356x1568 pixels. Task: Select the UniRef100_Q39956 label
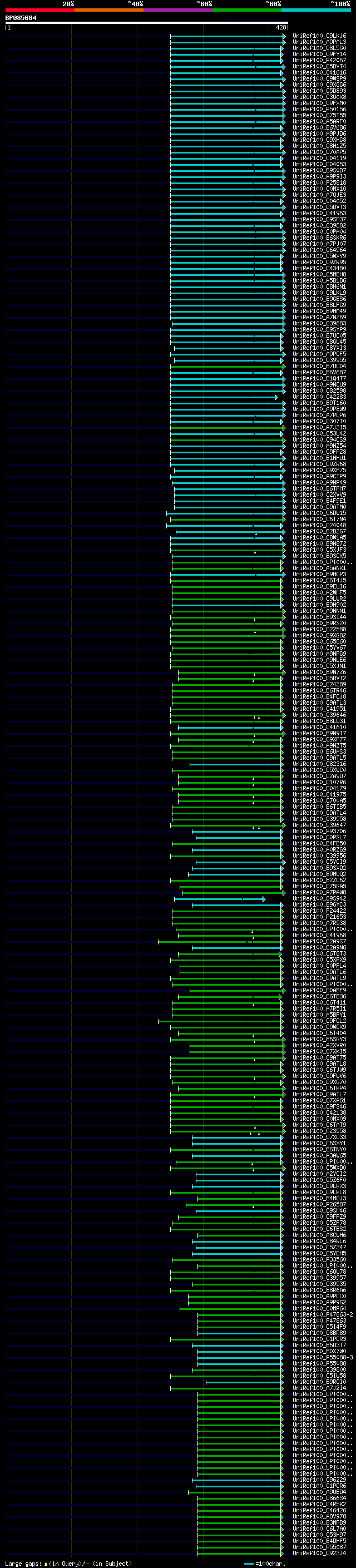[x=319, y=855]
